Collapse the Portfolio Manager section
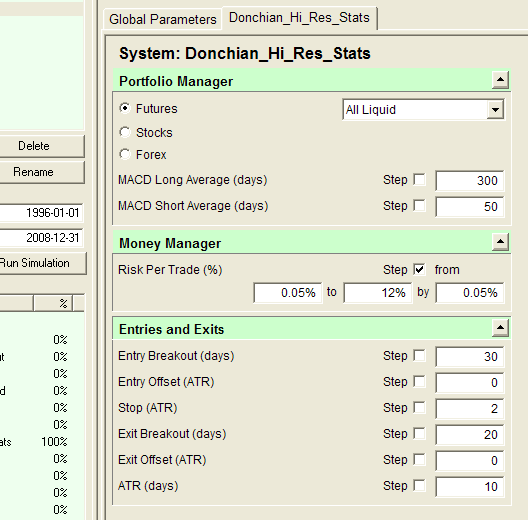 click(x=500, y=80)
